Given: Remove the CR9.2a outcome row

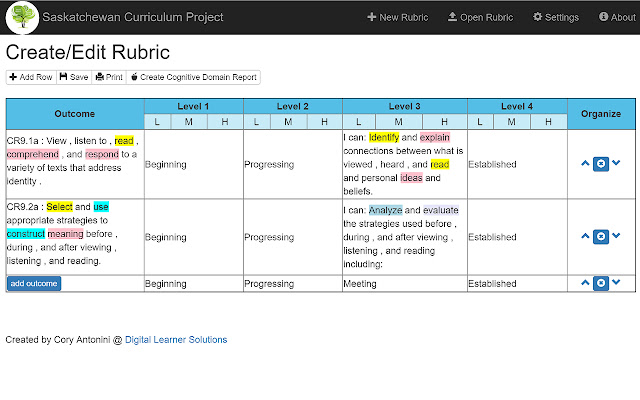Looking at the screenshot, I should (601, 236).
